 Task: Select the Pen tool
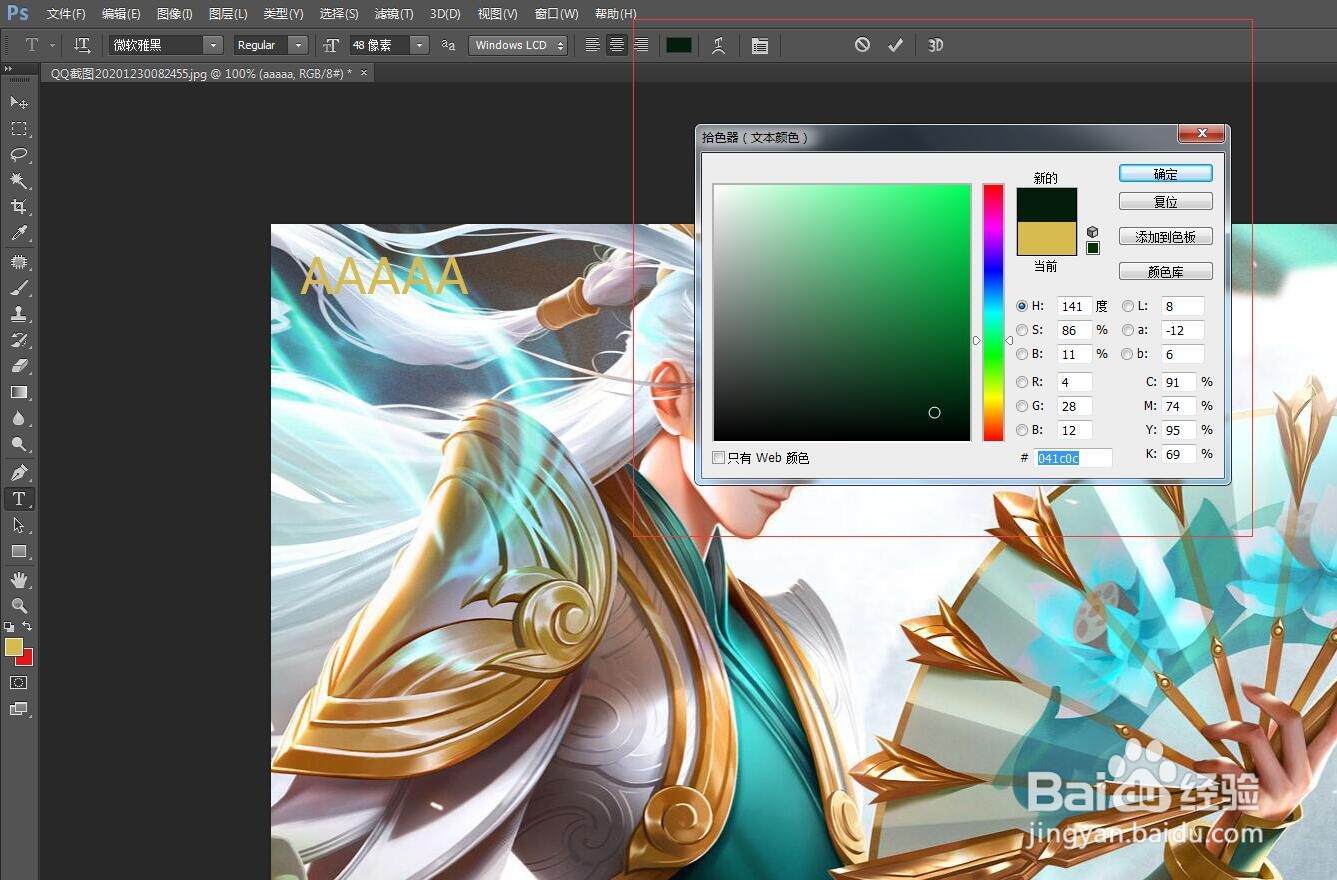19,472
